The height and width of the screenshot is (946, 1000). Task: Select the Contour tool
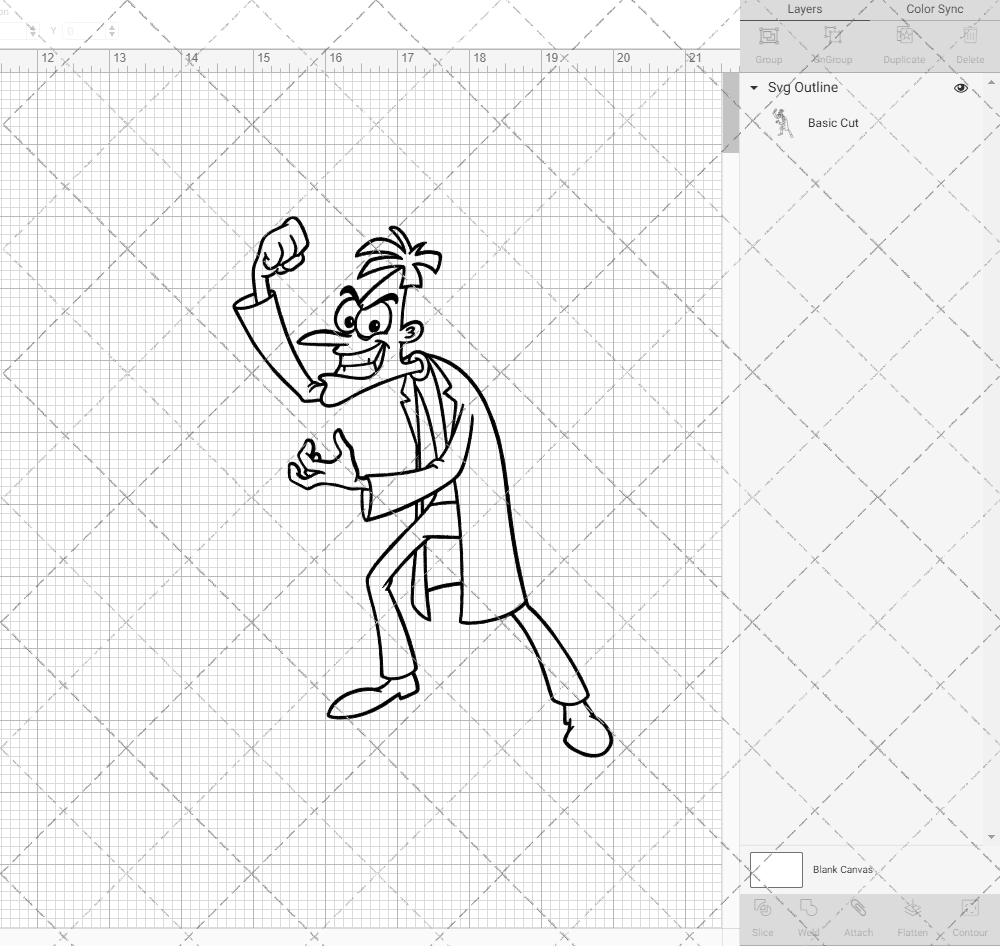(x=969, y=908)
